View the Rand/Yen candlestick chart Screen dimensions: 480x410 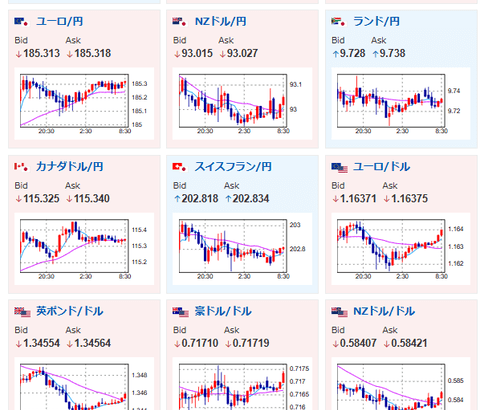coord(401,104)
